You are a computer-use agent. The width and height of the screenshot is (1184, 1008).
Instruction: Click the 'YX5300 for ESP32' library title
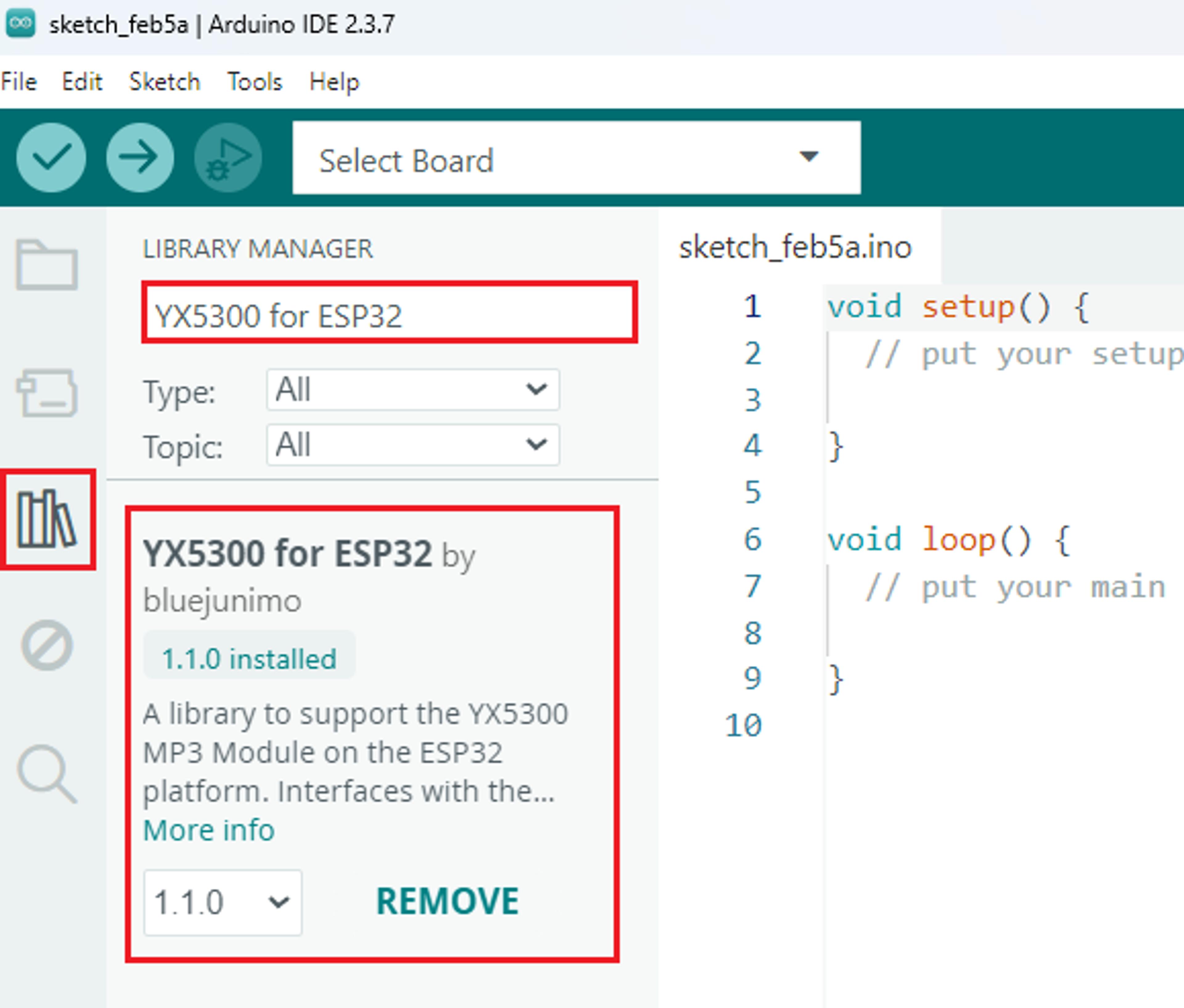point(287,553)
